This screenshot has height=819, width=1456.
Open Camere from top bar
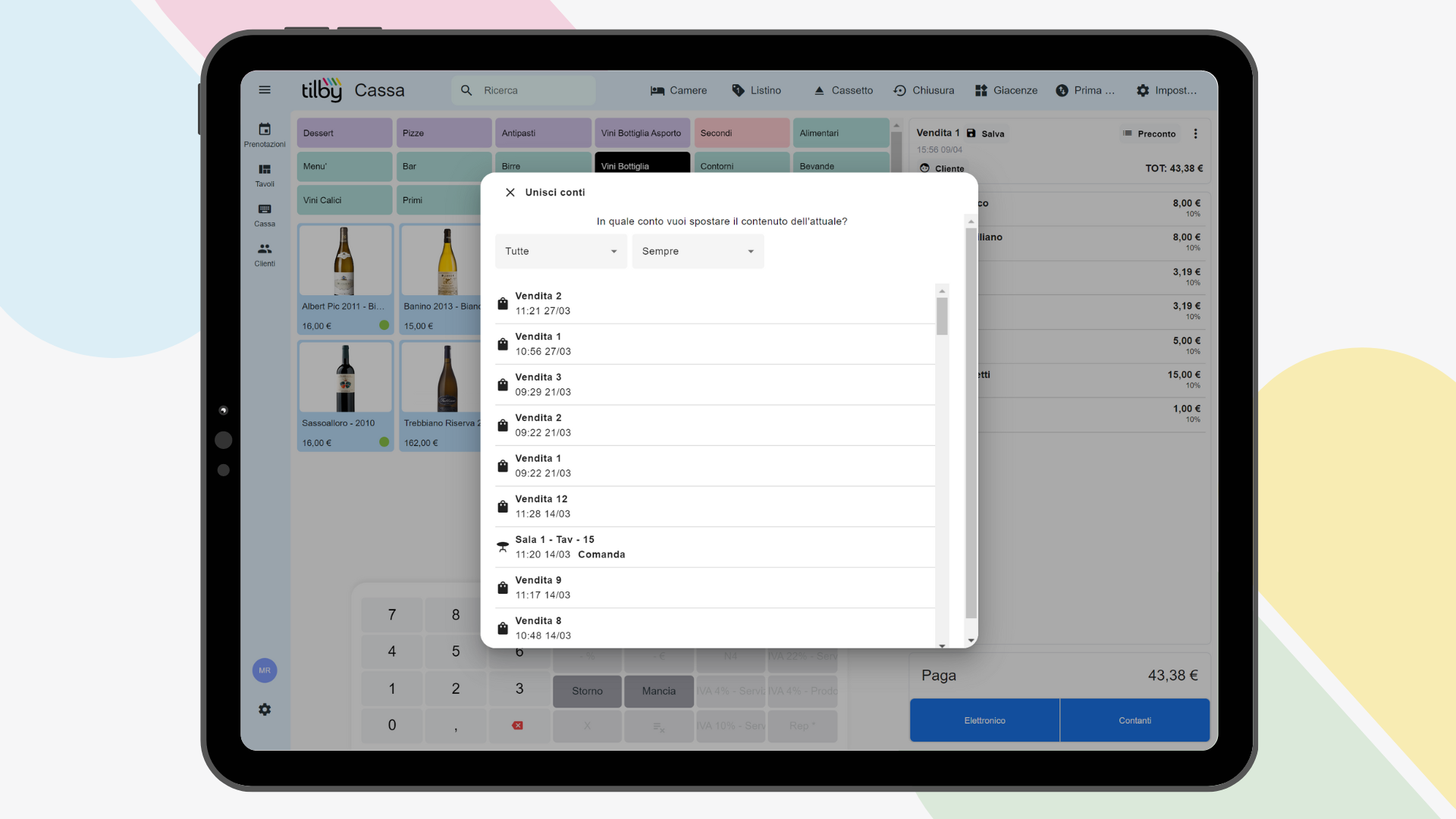tap(679, 90)
